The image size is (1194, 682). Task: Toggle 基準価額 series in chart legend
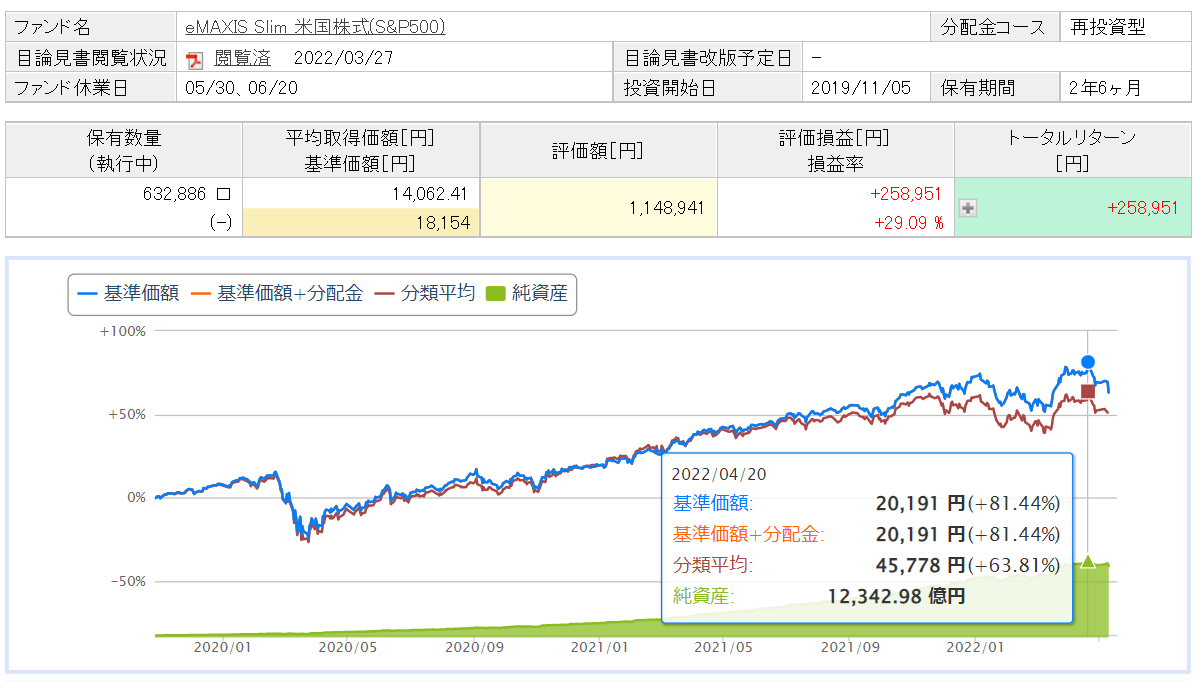(x=128, y=293)
